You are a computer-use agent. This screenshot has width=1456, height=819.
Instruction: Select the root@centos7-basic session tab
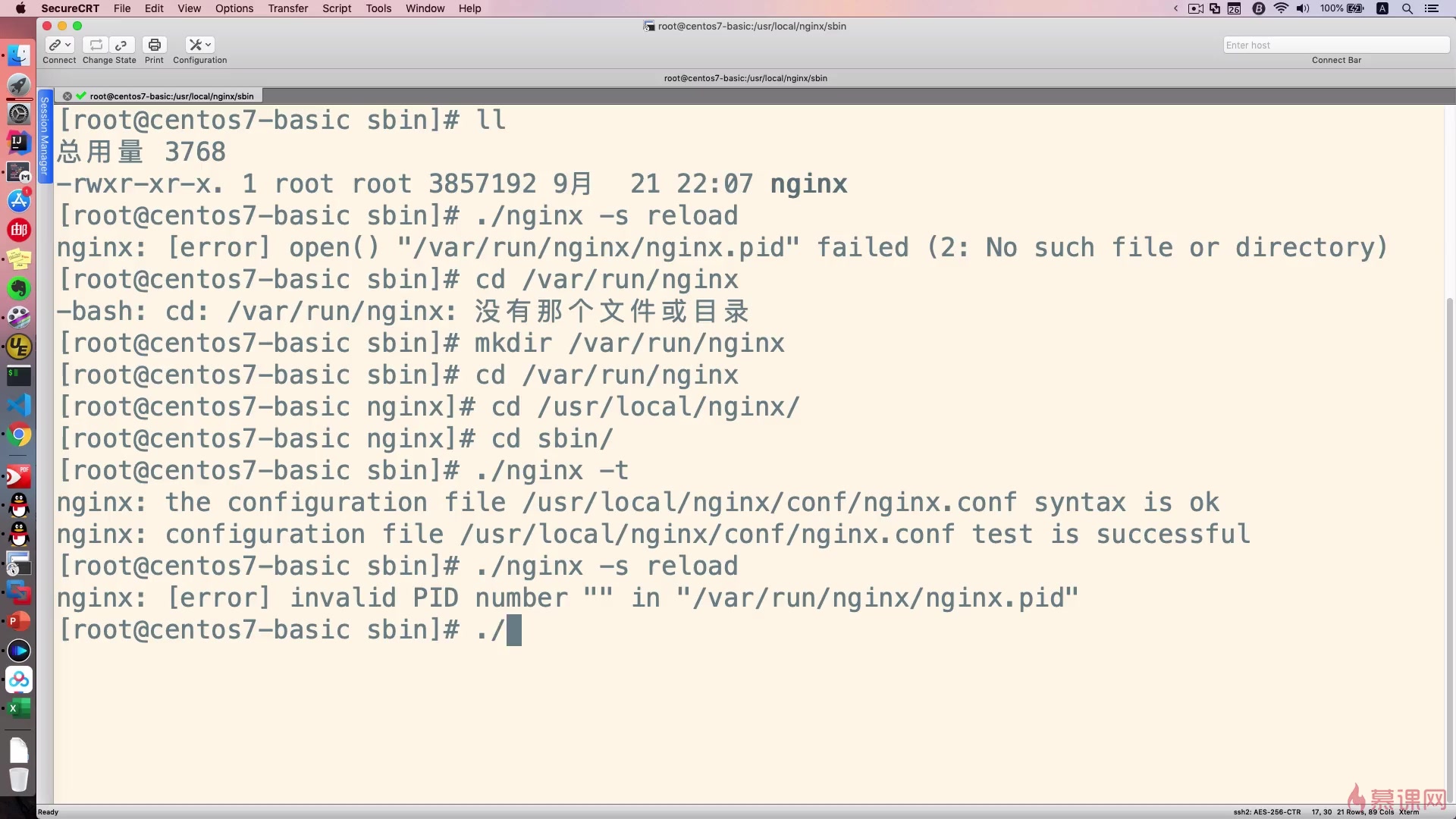point(171,96)
